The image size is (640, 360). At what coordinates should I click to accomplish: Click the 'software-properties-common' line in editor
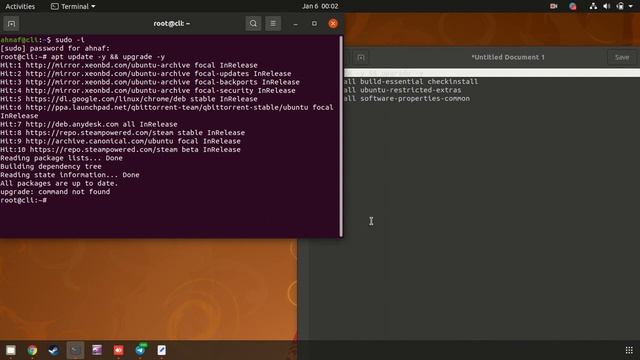pos(407,99)
